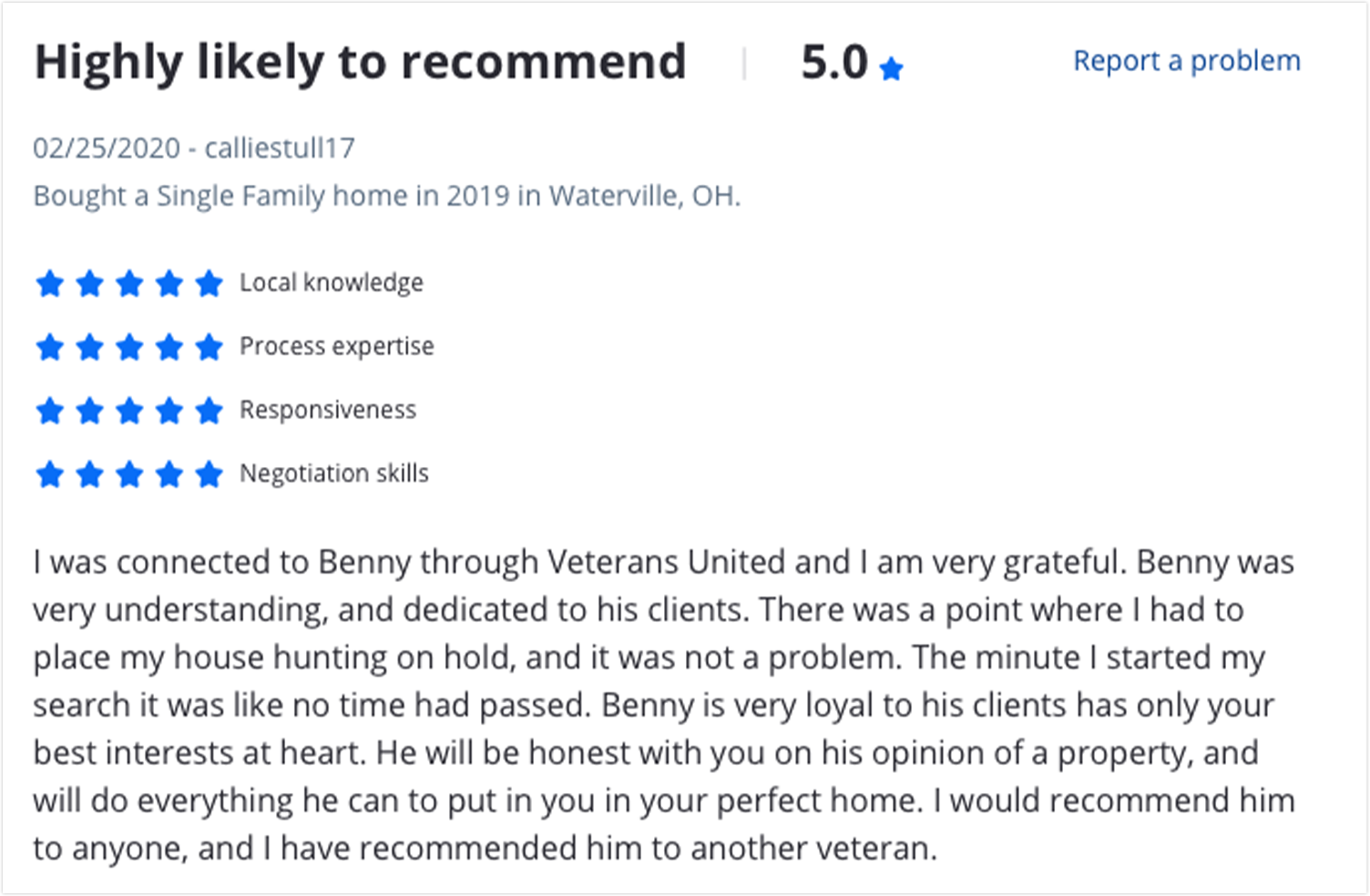The height and width of the screenshot is (896, 1370).
Task: Click the fourth star of Negotiation skills
Action: tap(169, 474)
